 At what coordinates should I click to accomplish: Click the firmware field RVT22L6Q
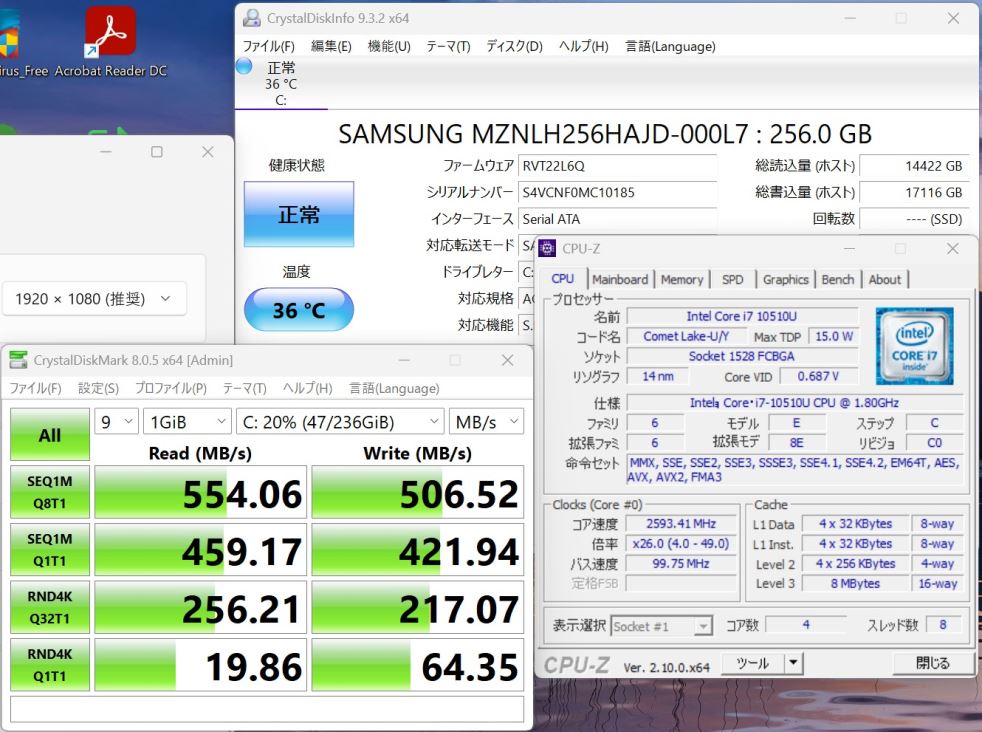point(618,166)
